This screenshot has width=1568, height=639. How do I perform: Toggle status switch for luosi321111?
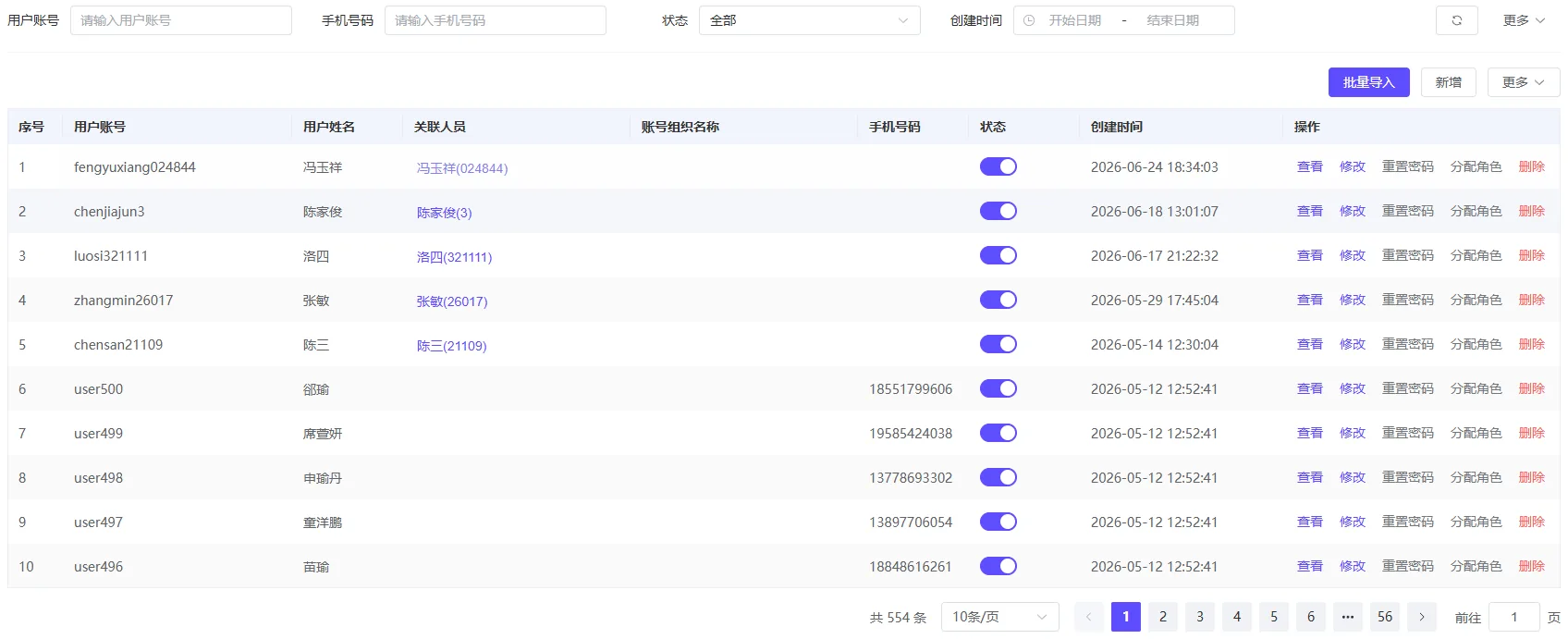coord(998,255)
